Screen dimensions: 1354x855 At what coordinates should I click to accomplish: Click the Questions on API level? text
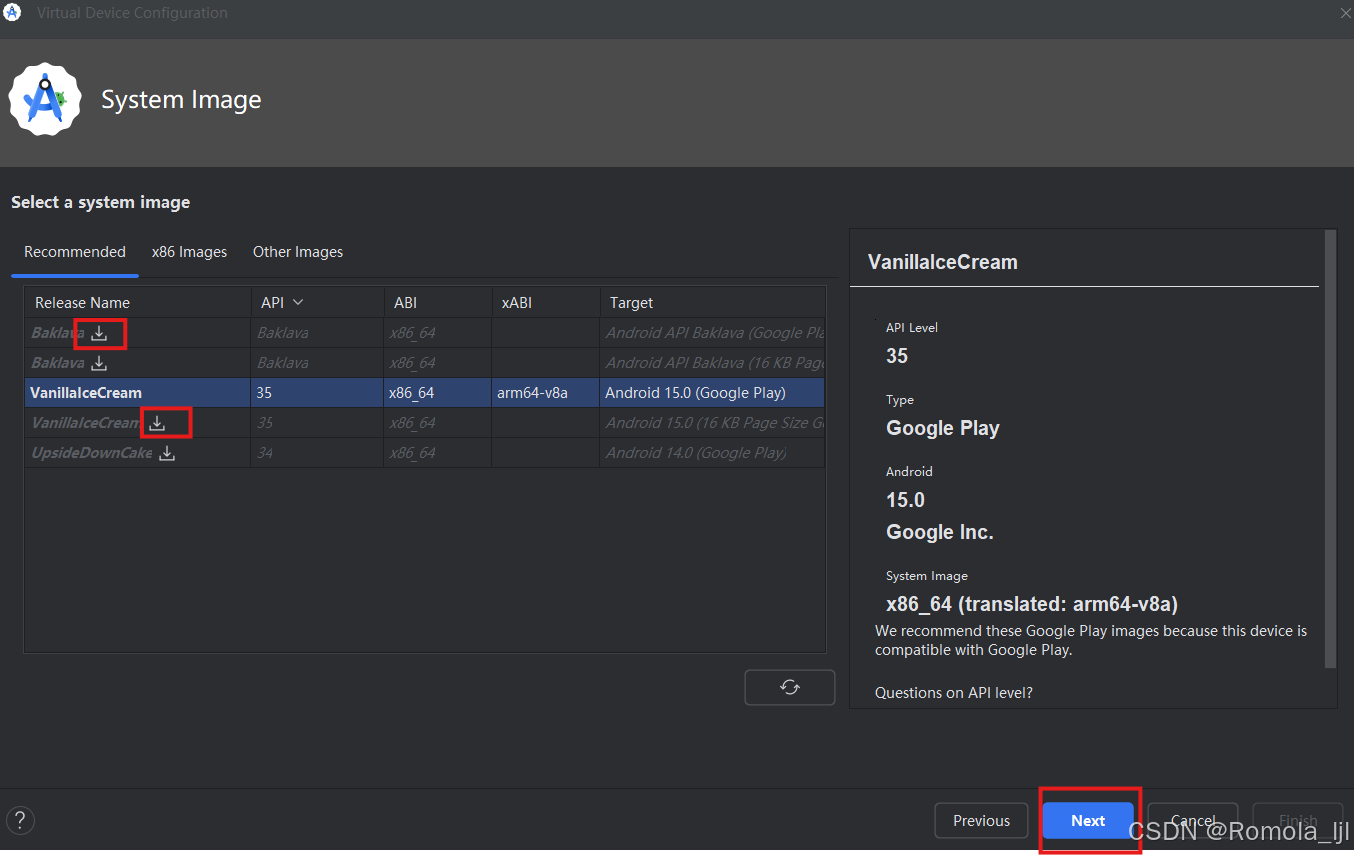click(953, 693)
